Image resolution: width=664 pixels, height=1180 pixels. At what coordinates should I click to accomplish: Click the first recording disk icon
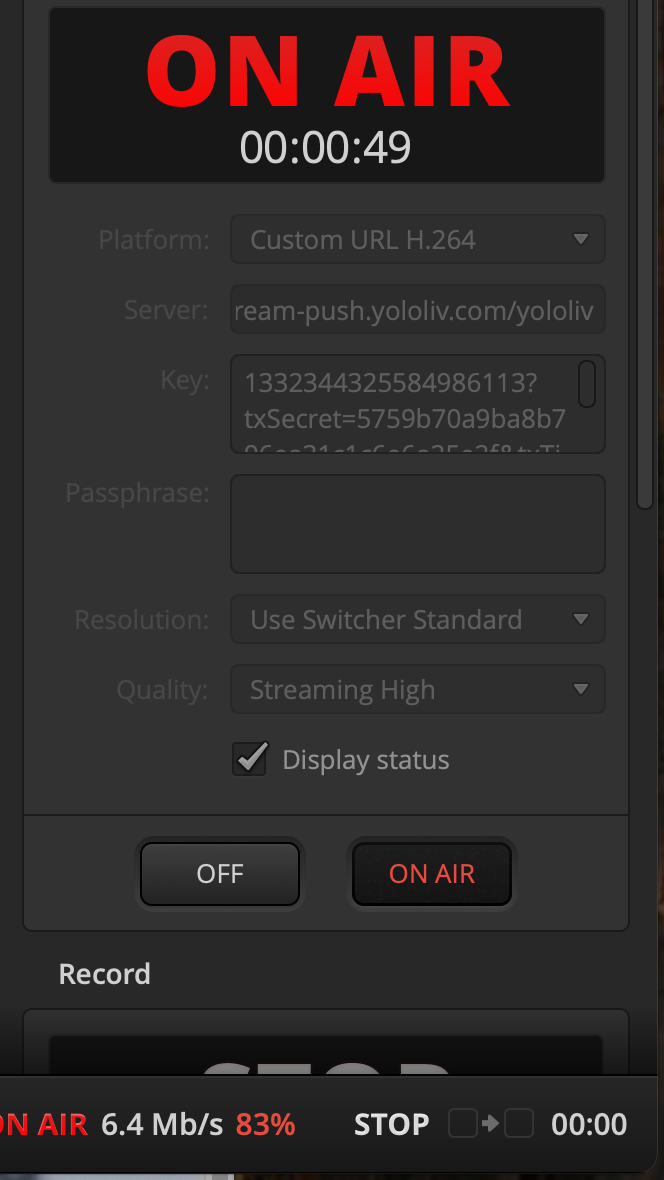[x=462, y=1124]
